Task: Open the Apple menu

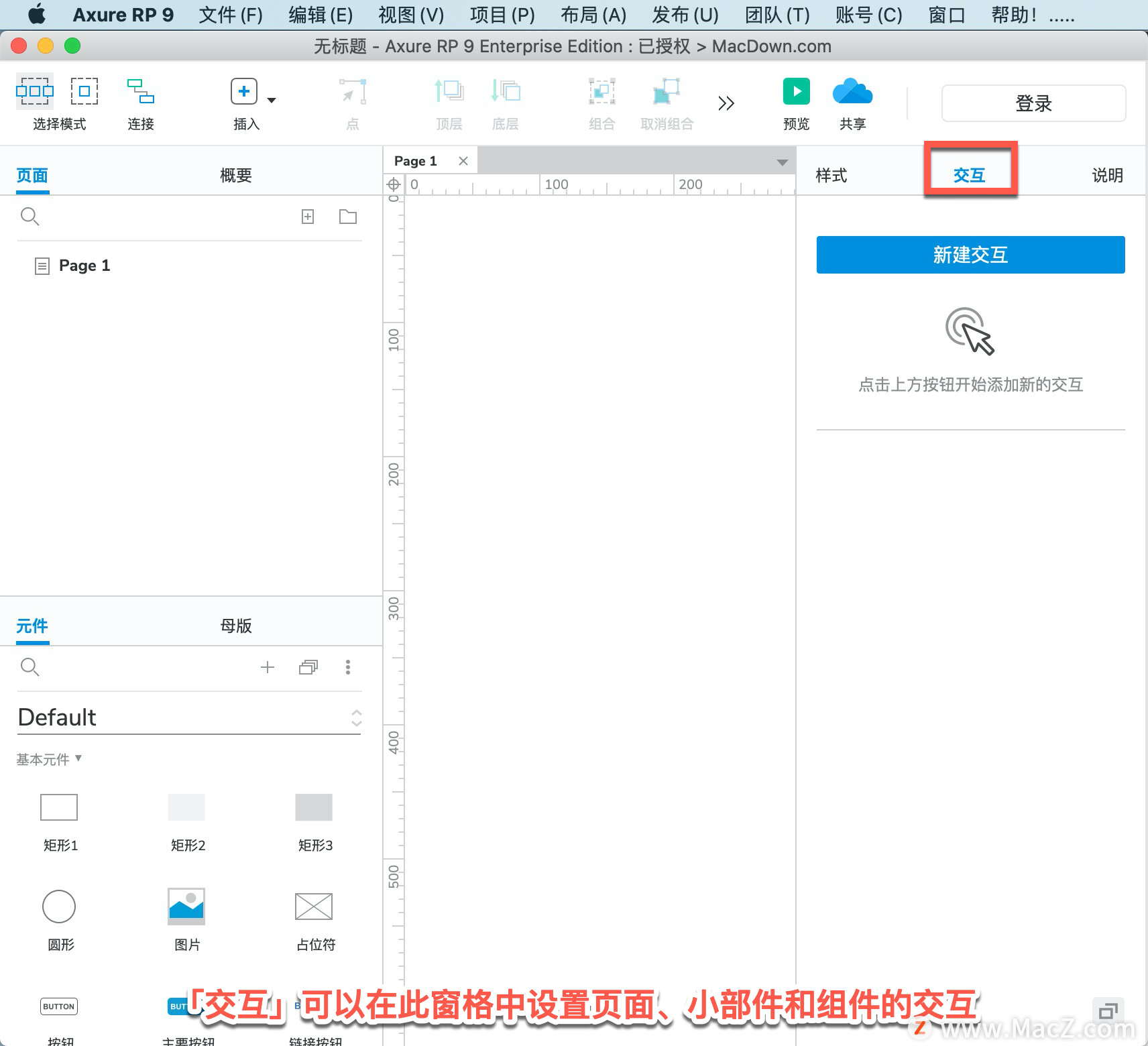Action: [37, 14]
